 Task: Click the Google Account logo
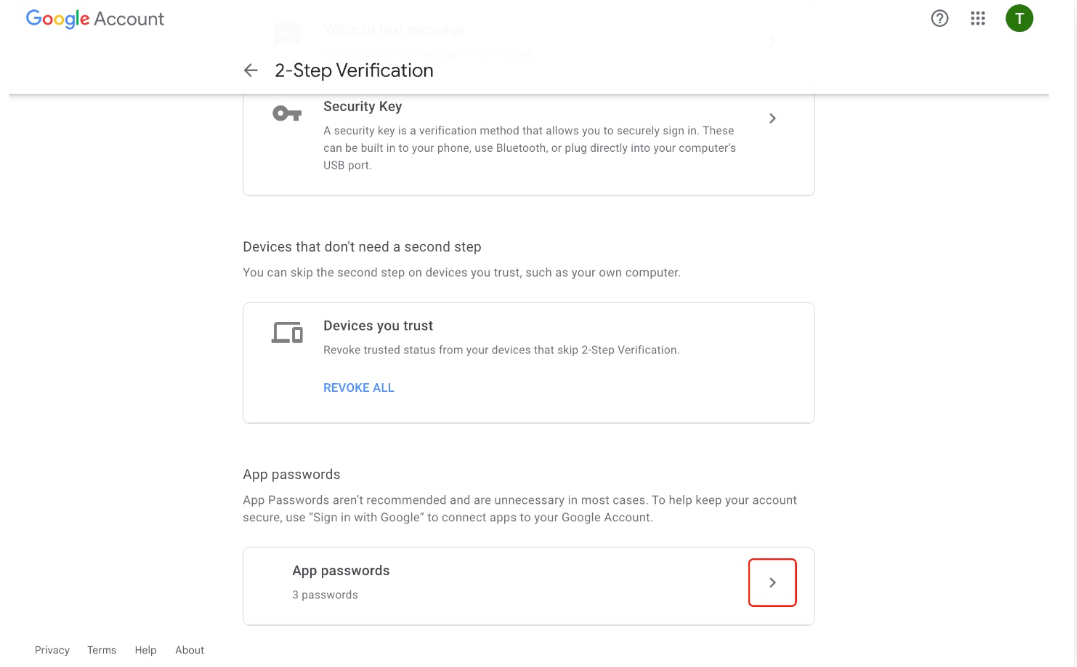pyautogui.click(x=95, y=19)
